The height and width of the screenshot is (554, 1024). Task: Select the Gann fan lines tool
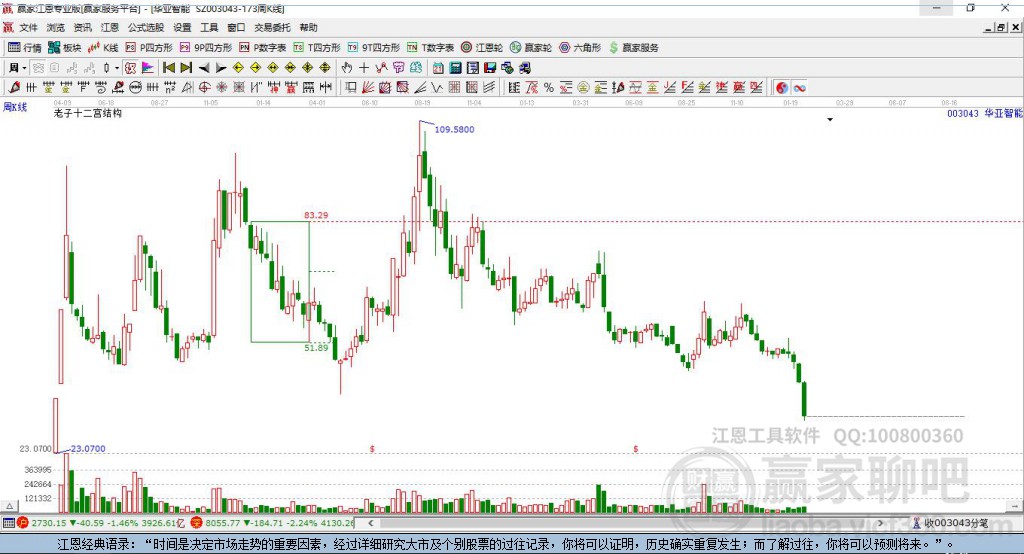tap(368, 88)
